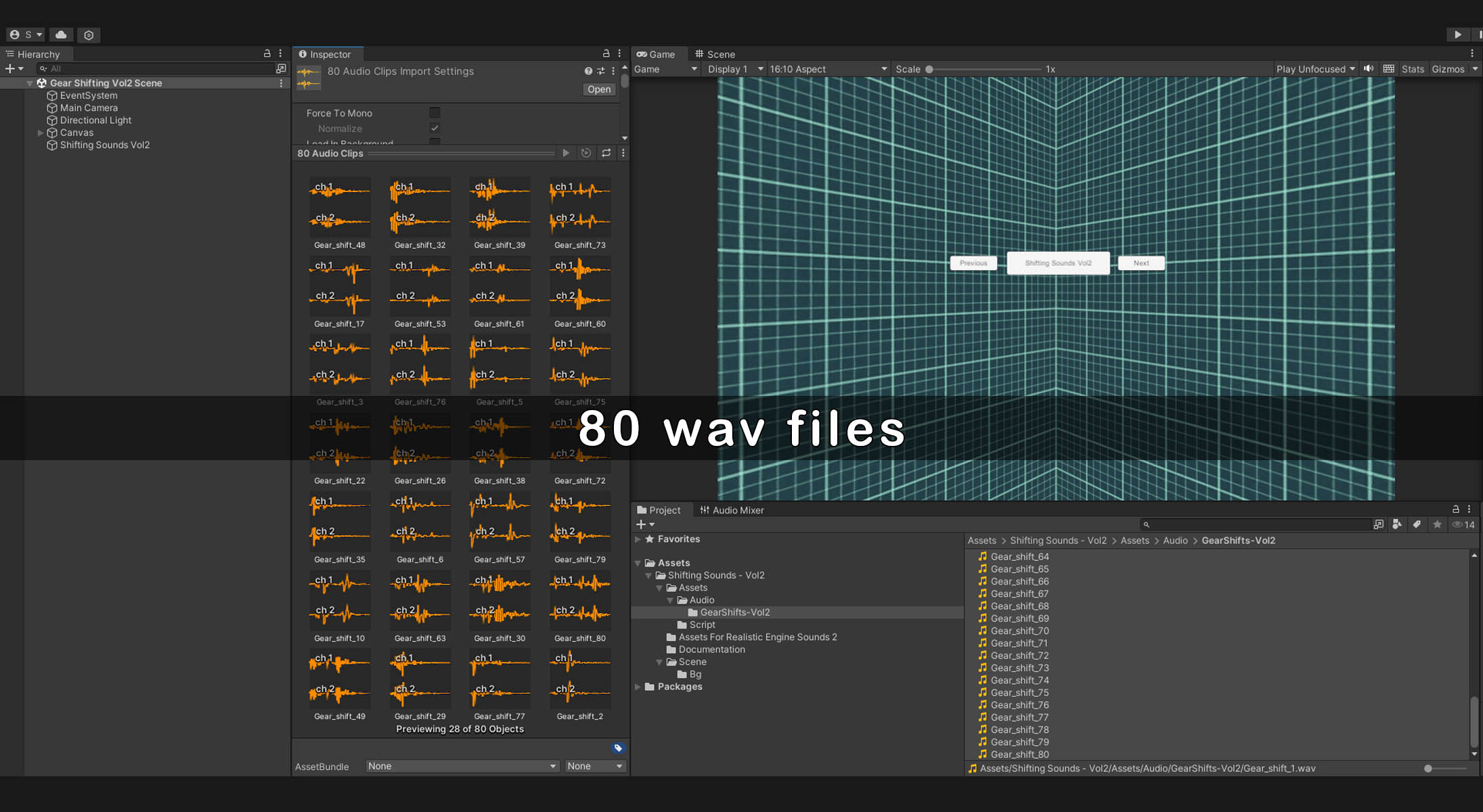
Task: Expand the Canvas hierarchy item
Action: tap(41, 133)
